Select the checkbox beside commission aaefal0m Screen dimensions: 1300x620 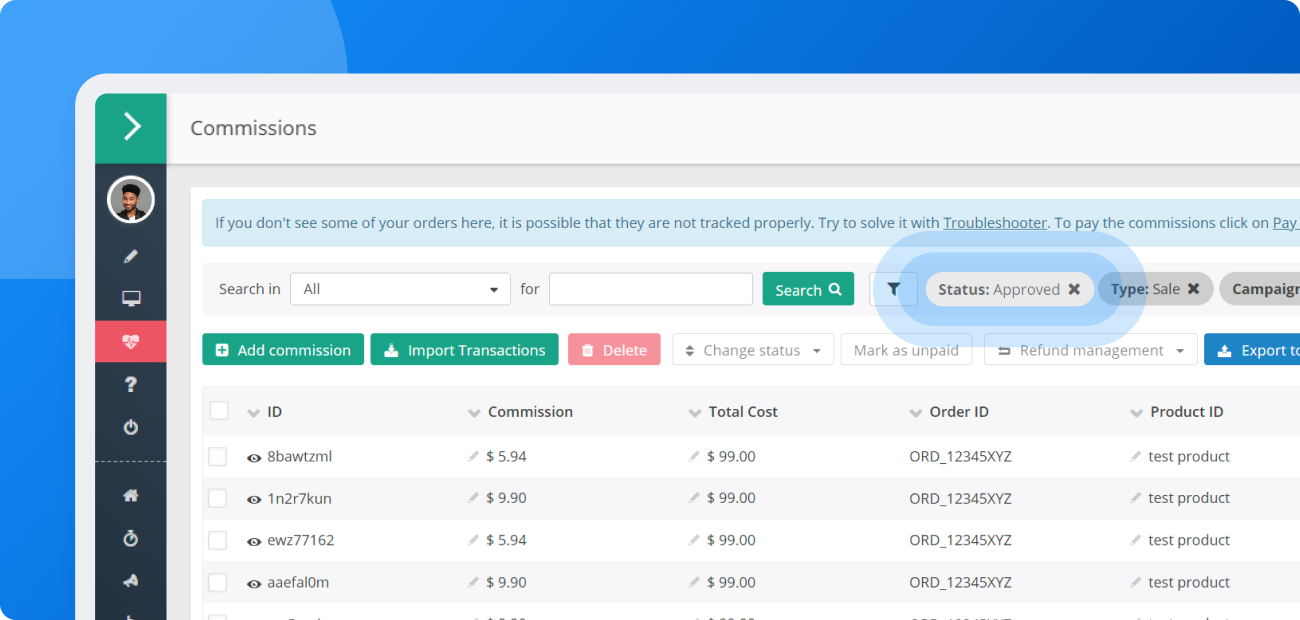[x=217, y=582]
